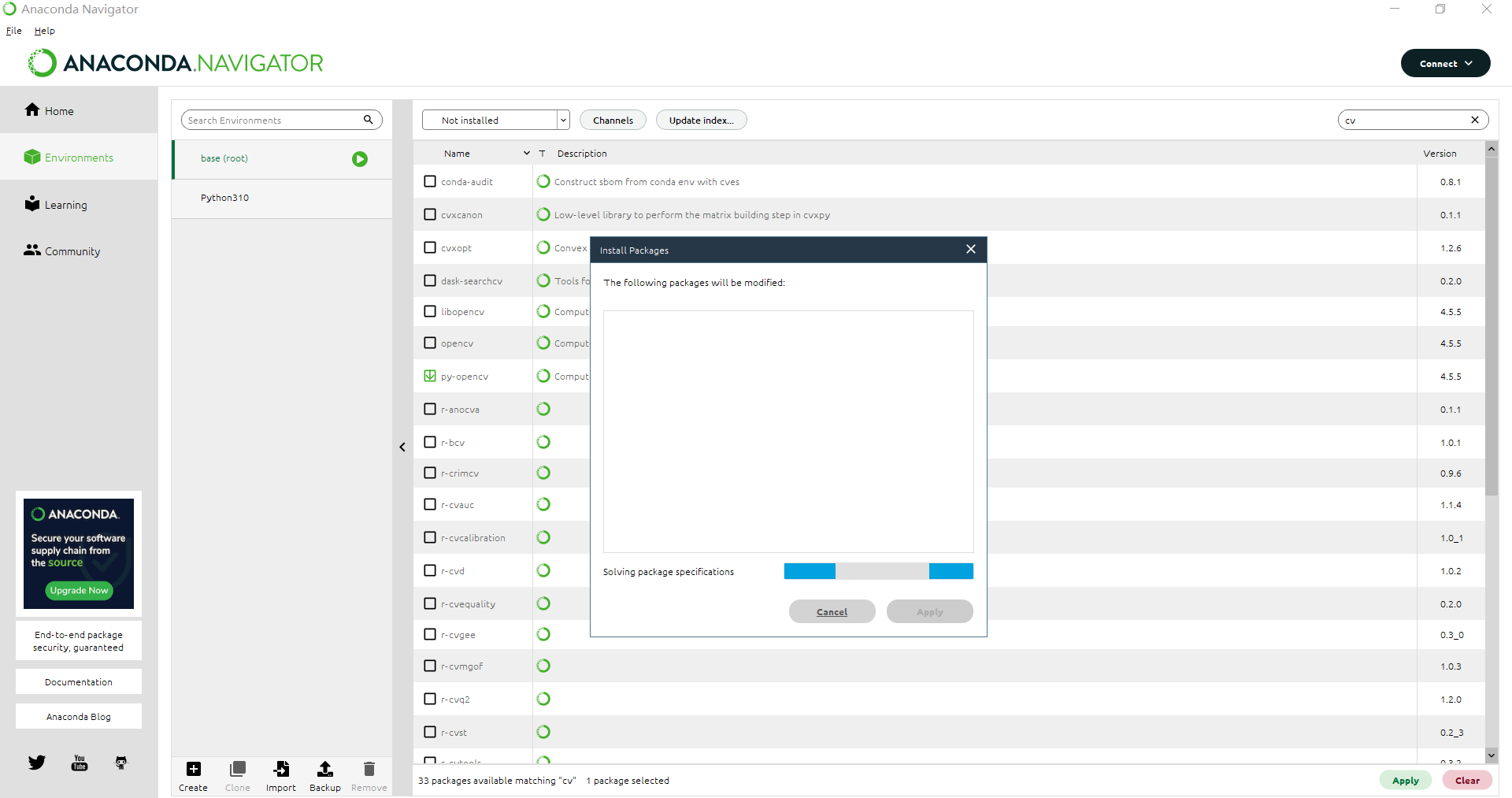The height and width of the screenshot is (798, 1512).
Task: Open the Community people icon
Action: pyautogui.click(x=32, y=250)
